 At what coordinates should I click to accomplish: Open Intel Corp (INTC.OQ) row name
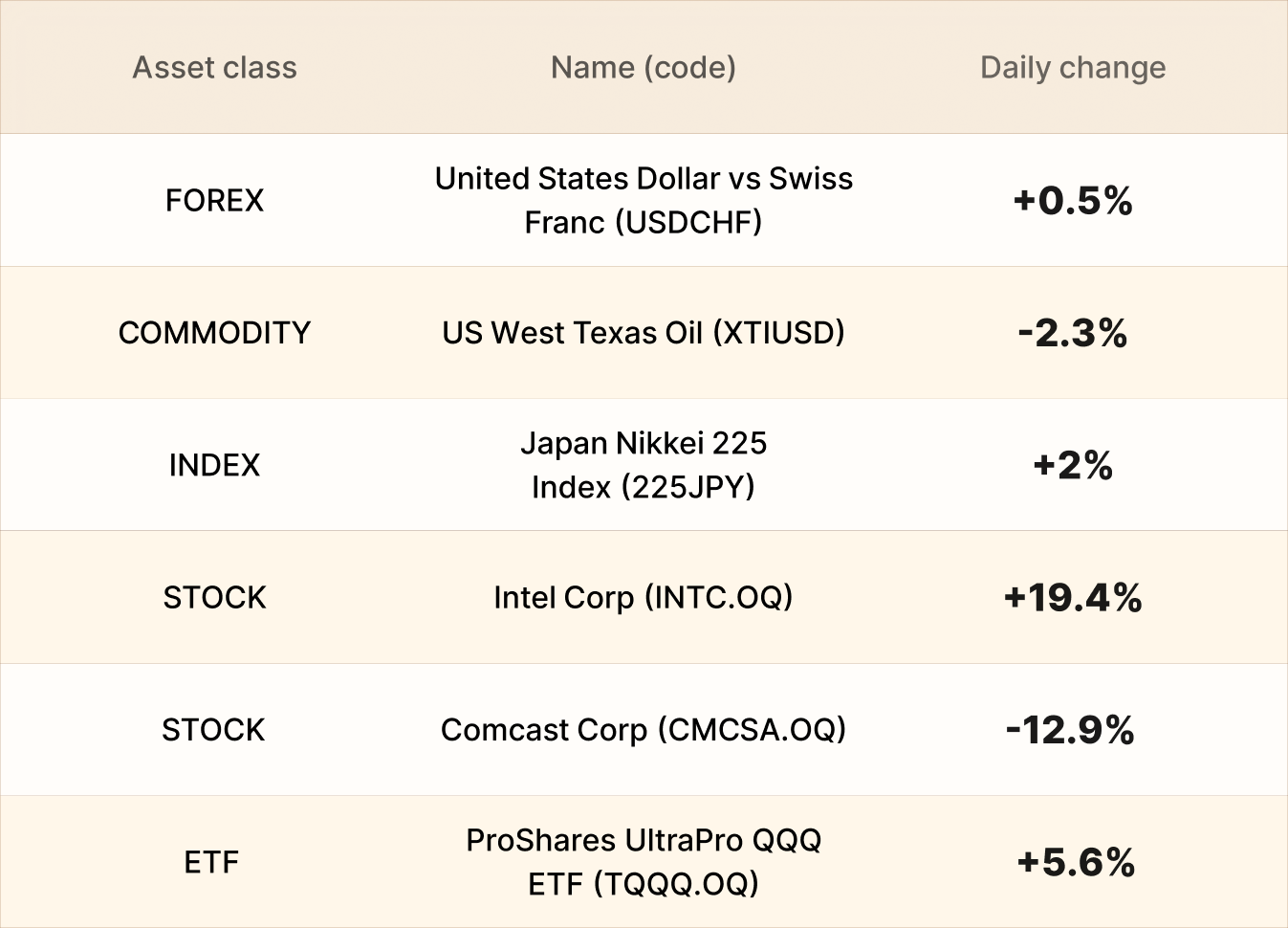point(644,598)
